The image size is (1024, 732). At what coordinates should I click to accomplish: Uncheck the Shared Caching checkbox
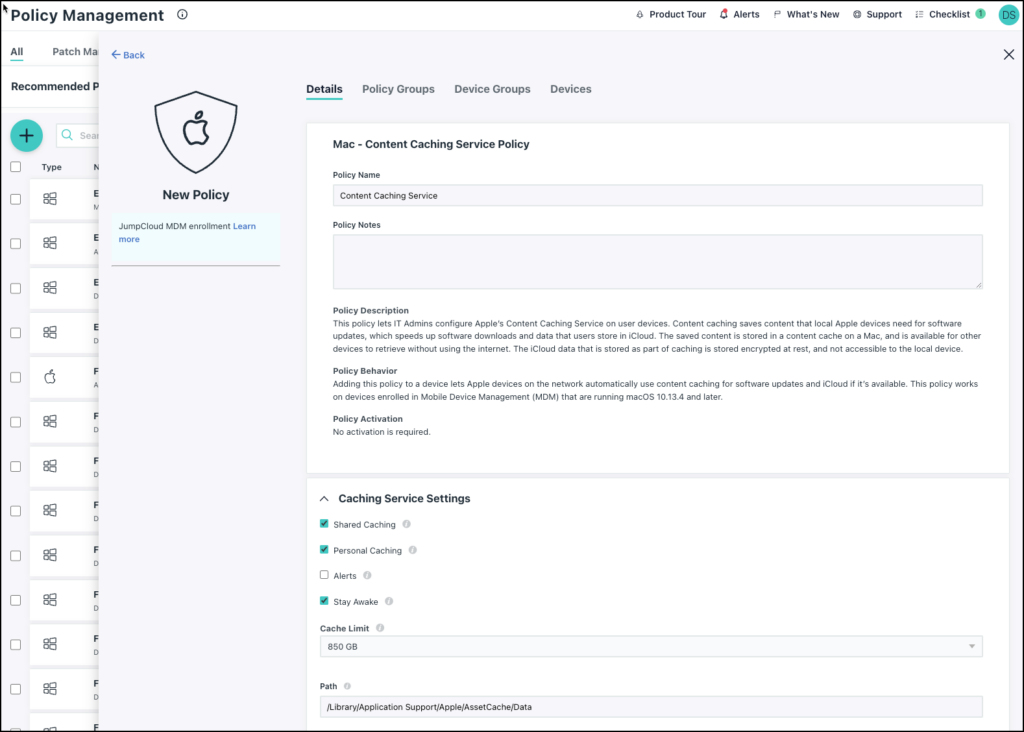(x=324, y=524)
